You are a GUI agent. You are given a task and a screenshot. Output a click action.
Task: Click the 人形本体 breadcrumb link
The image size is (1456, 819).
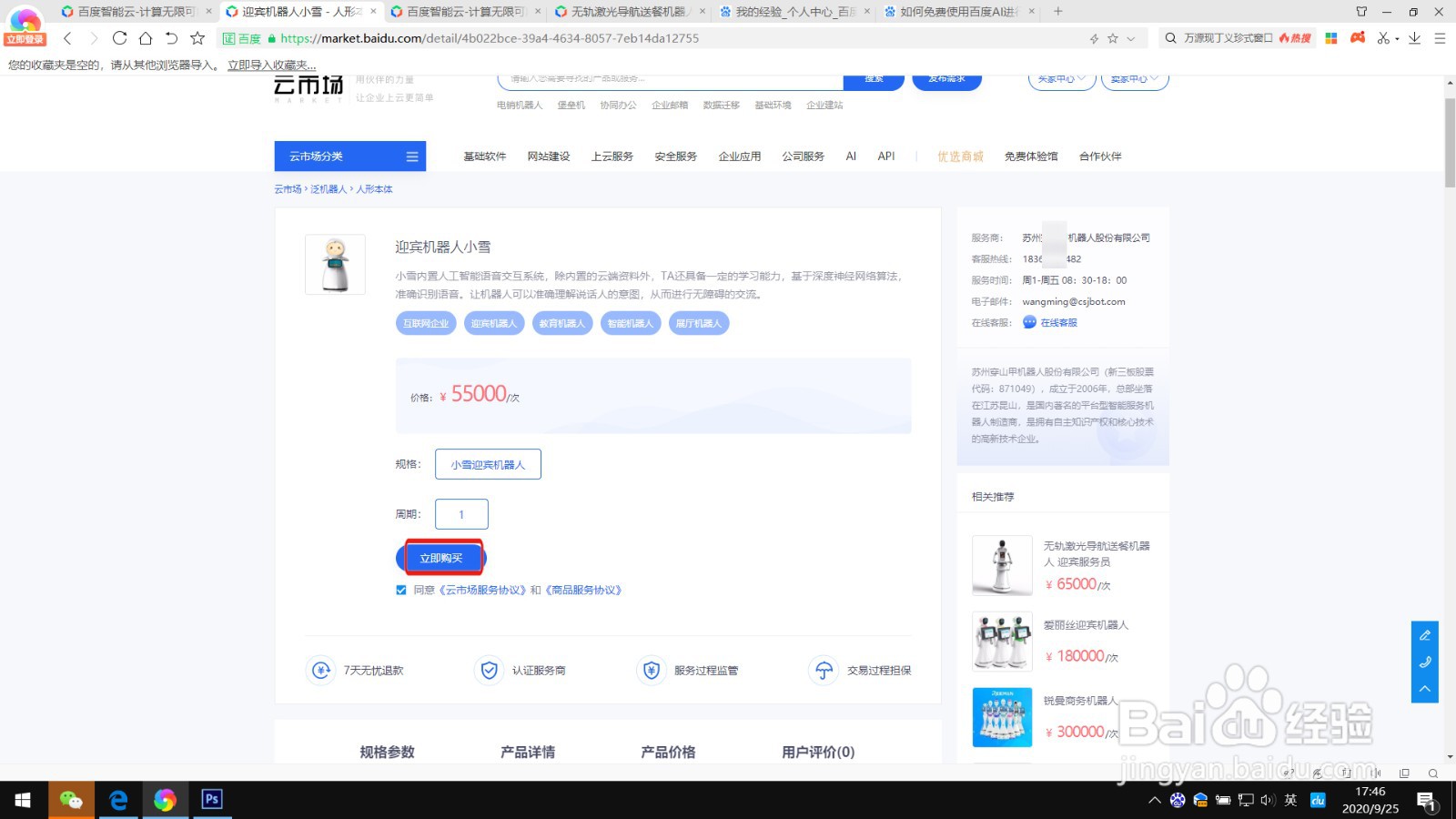(x=374, y=189)
